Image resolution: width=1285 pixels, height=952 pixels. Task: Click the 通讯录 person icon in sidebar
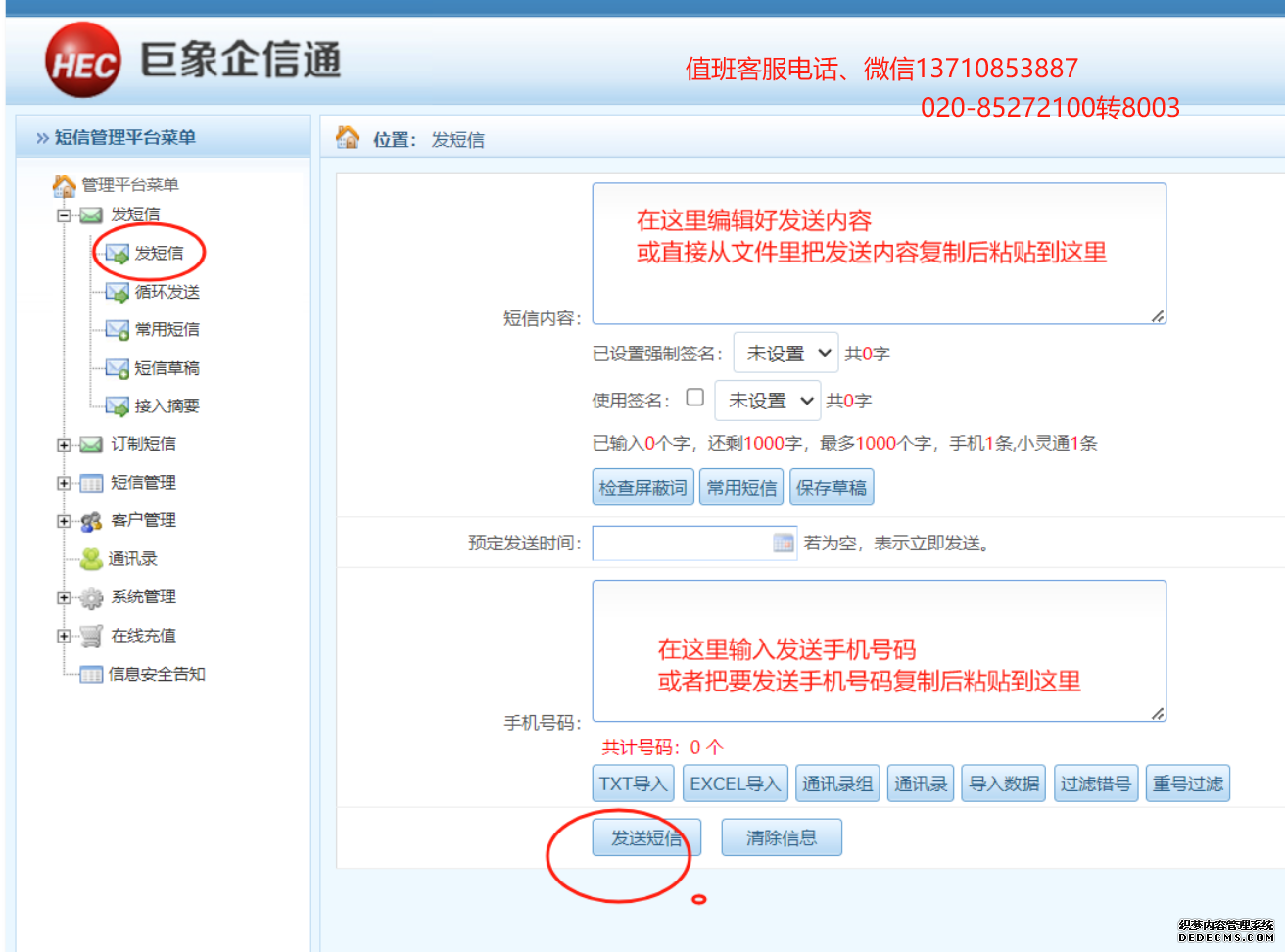coord(91,559)
